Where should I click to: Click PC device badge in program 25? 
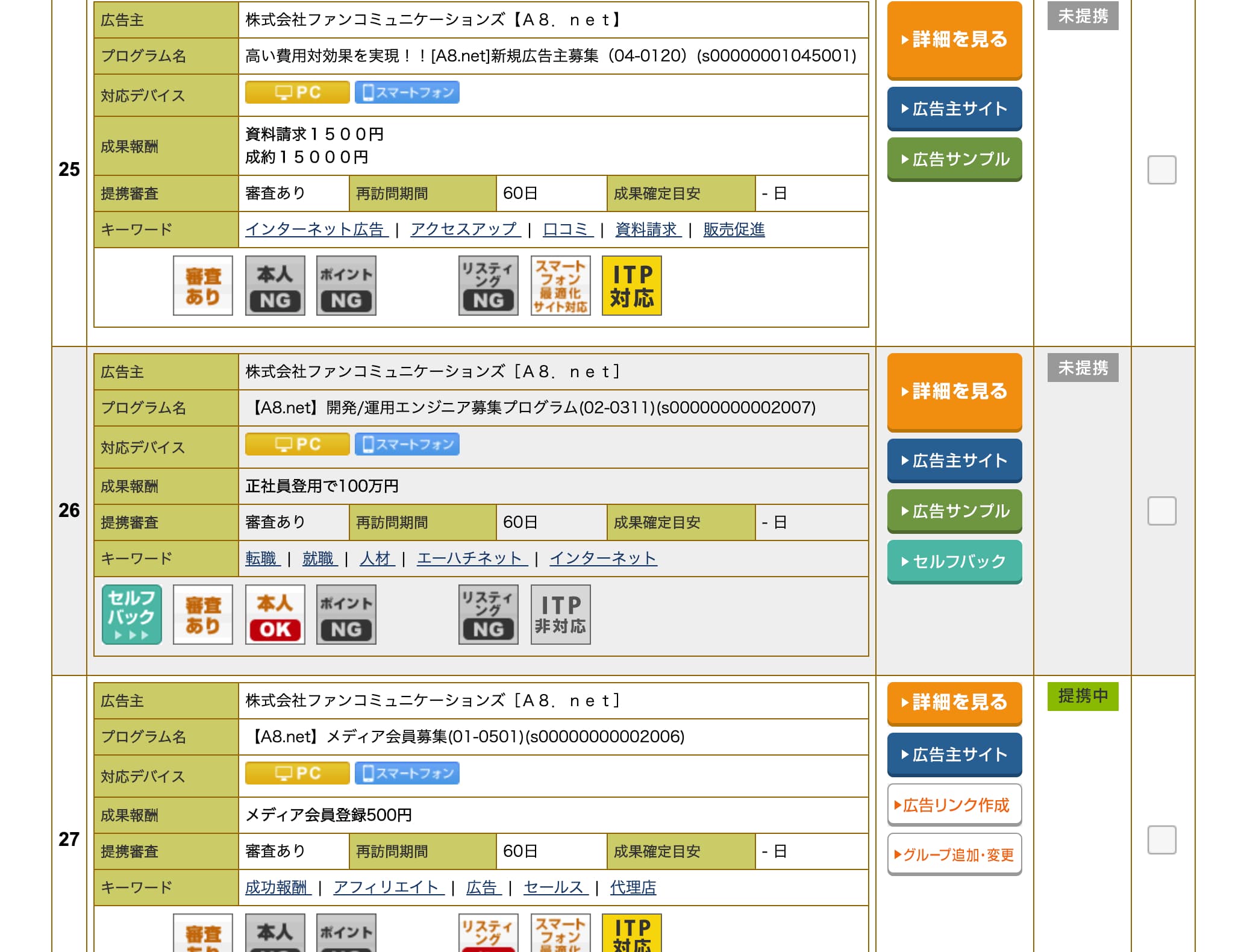[x=298, y=92]
